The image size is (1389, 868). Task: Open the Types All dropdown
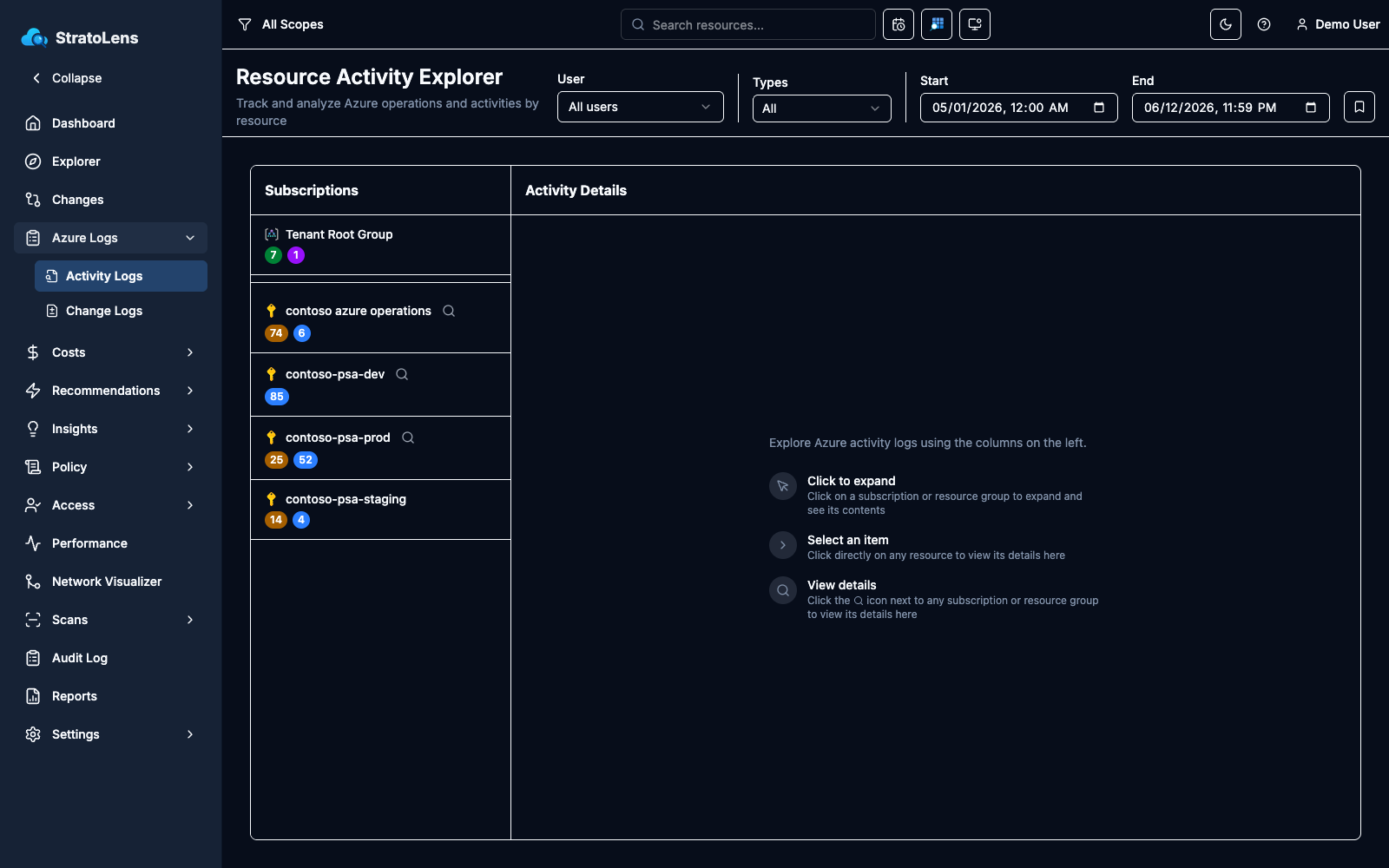(x=822, y=108)
